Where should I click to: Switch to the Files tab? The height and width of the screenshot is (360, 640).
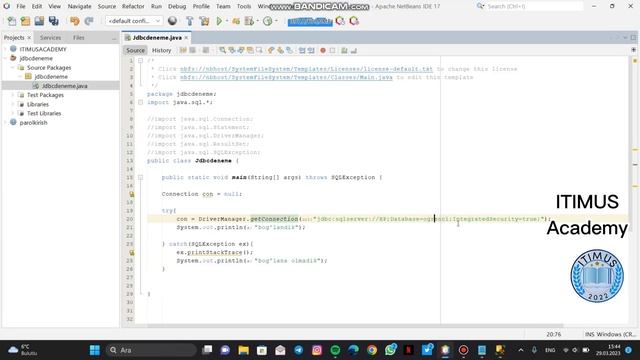(x=79, y=38)
